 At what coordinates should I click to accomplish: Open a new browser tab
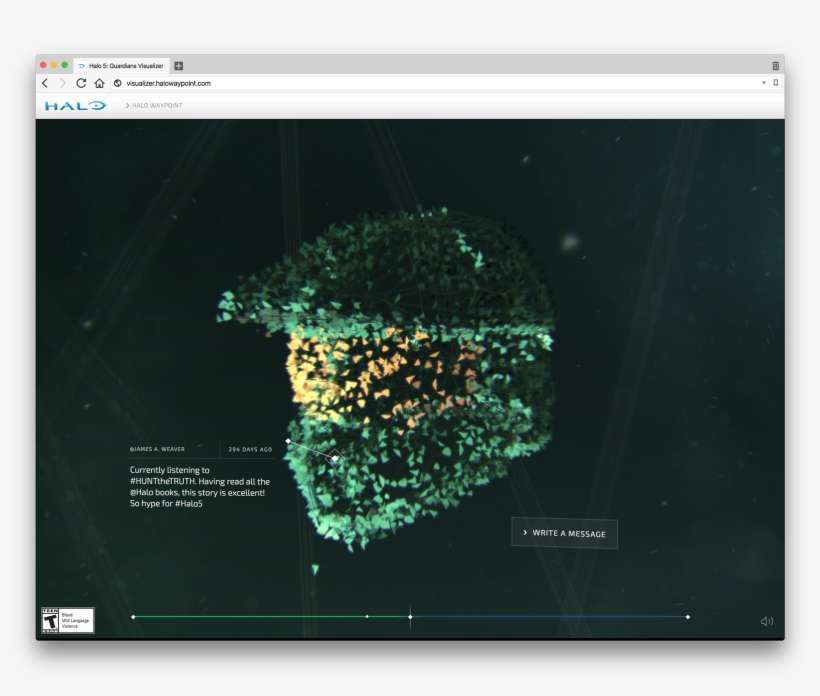(x=179, y=65)
